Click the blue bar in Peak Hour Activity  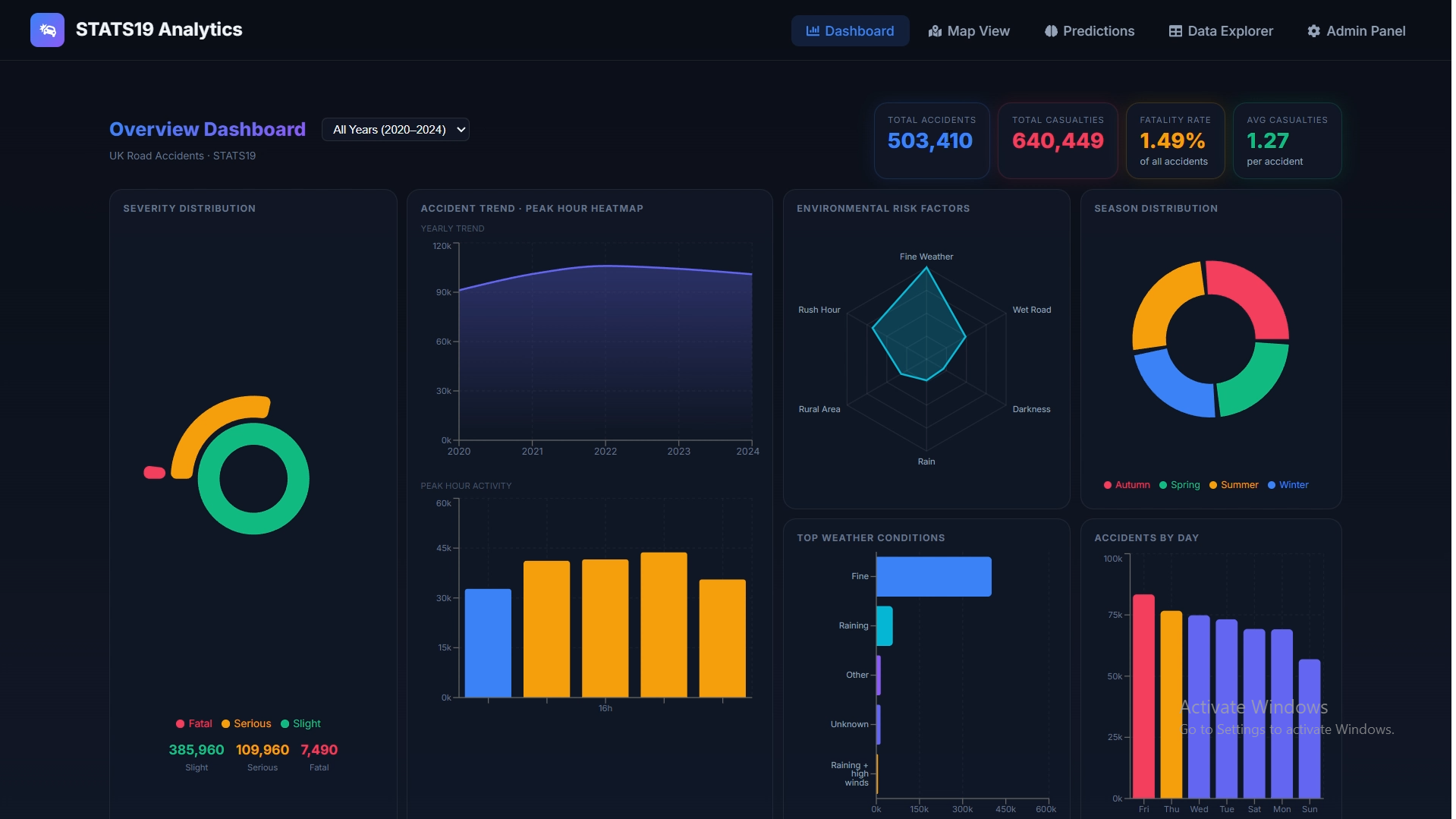[x=488, y=643]
